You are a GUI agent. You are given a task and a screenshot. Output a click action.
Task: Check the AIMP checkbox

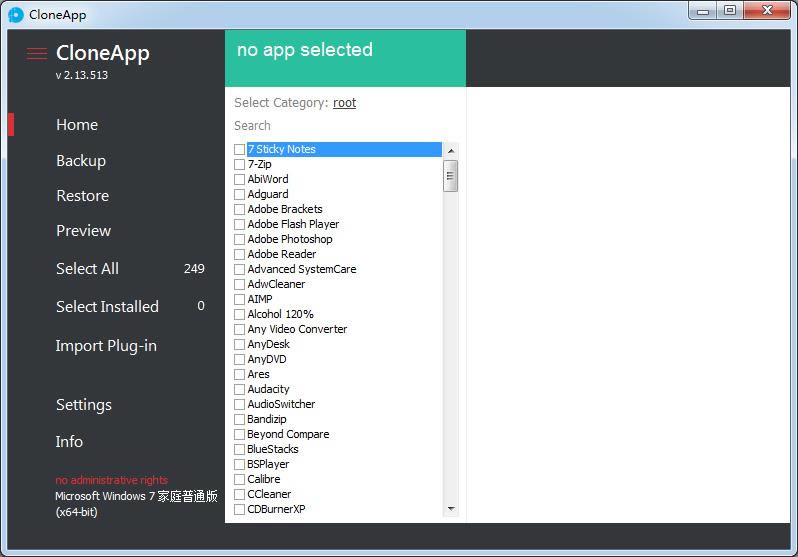tap(239, 299)
